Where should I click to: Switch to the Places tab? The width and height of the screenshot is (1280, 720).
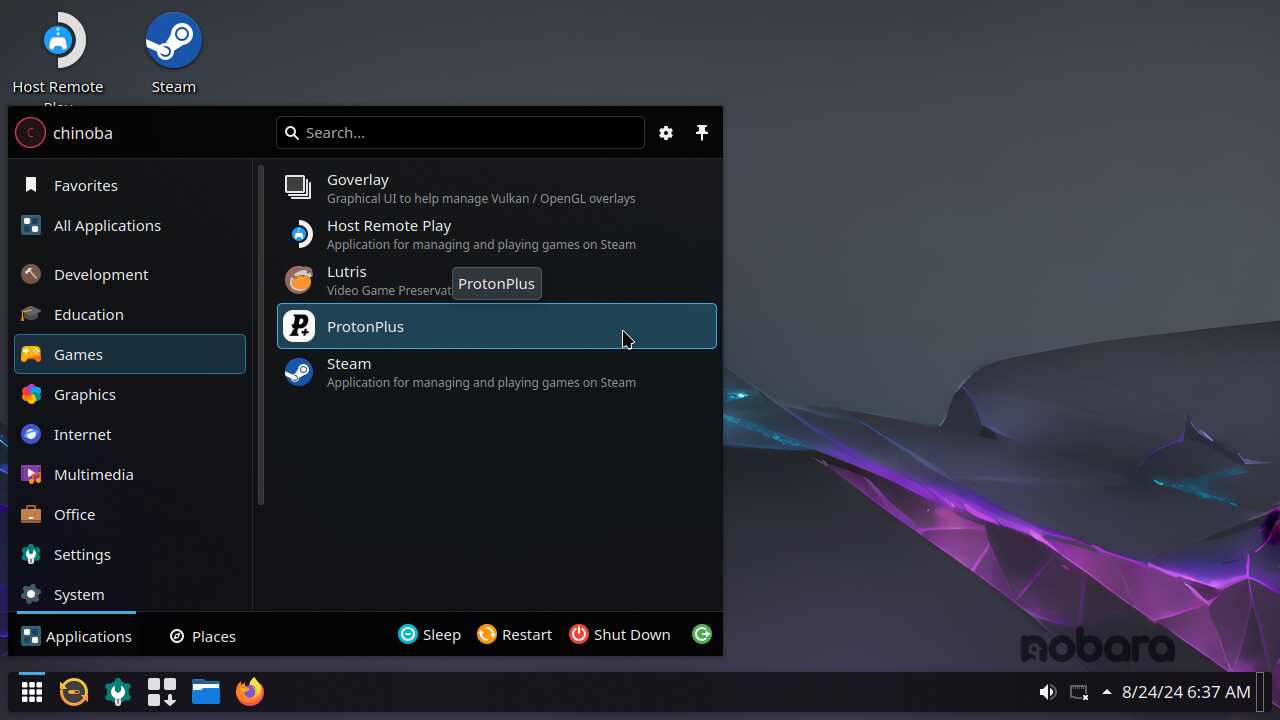point(203,636)
